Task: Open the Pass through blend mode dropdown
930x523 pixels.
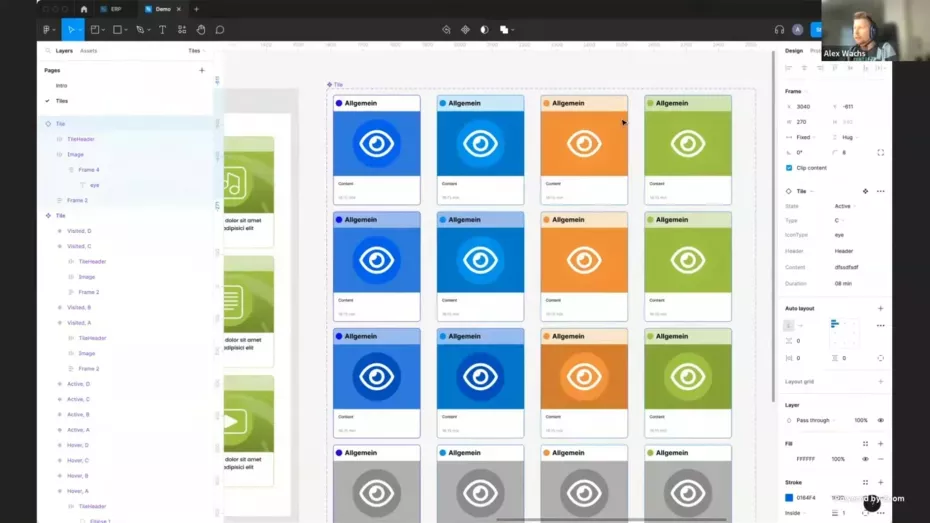Action: 818,421
